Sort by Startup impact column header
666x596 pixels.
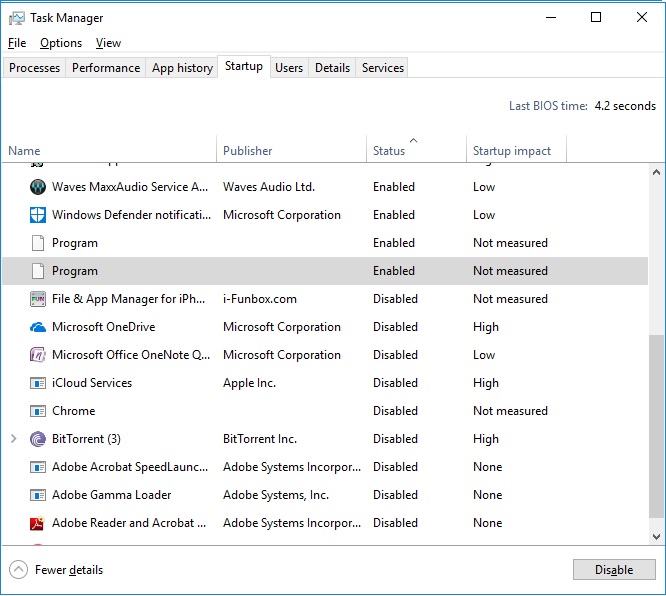(516, 149)
